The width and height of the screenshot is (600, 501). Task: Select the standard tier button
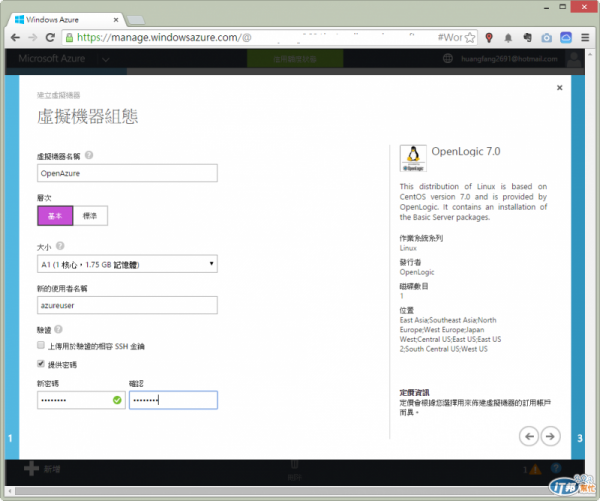[90, 216]
